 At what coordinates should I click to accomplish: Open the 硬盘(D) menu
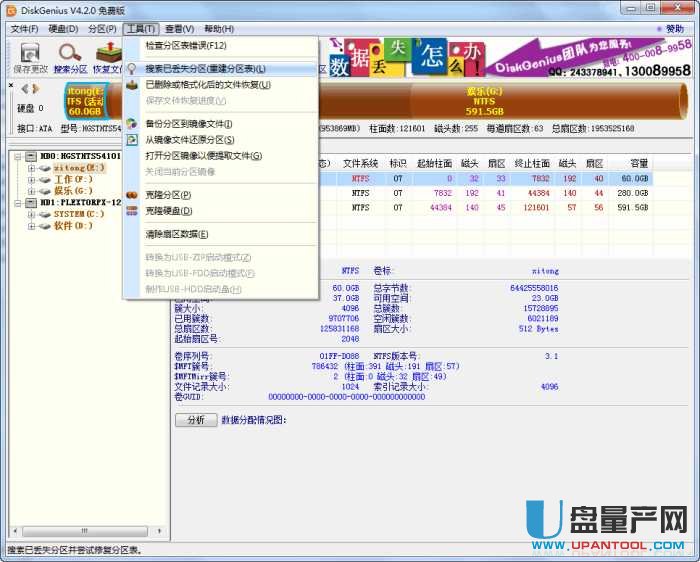[63, 29]
